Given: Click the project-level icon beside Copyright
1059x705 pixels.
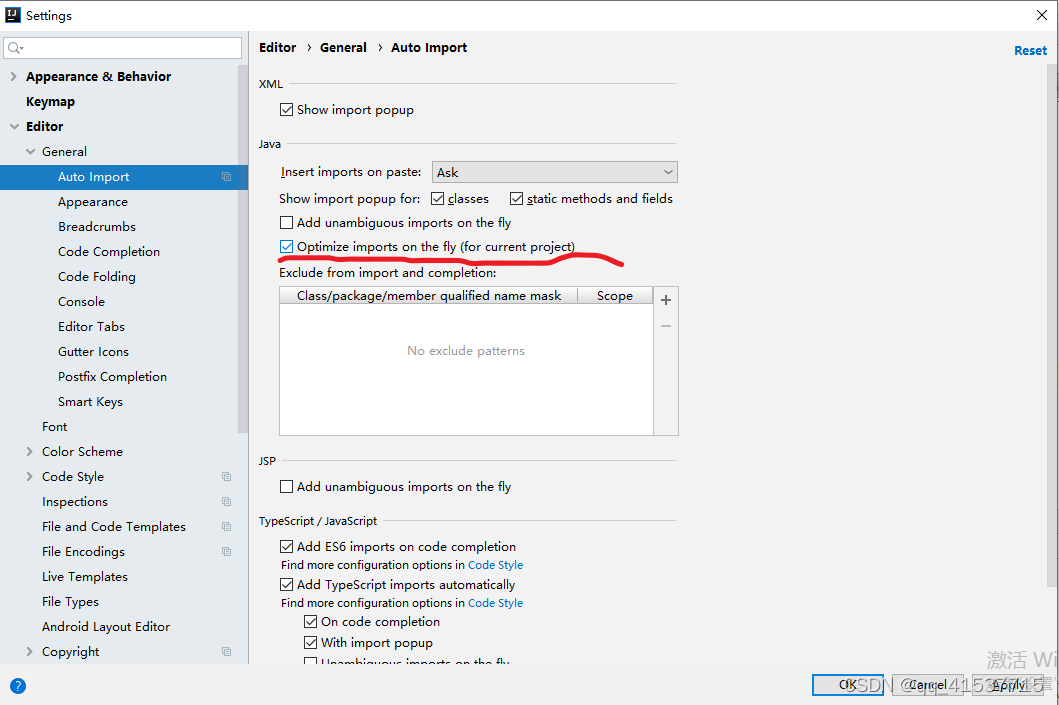Looking at the screenshot, I should pos(226,652).
